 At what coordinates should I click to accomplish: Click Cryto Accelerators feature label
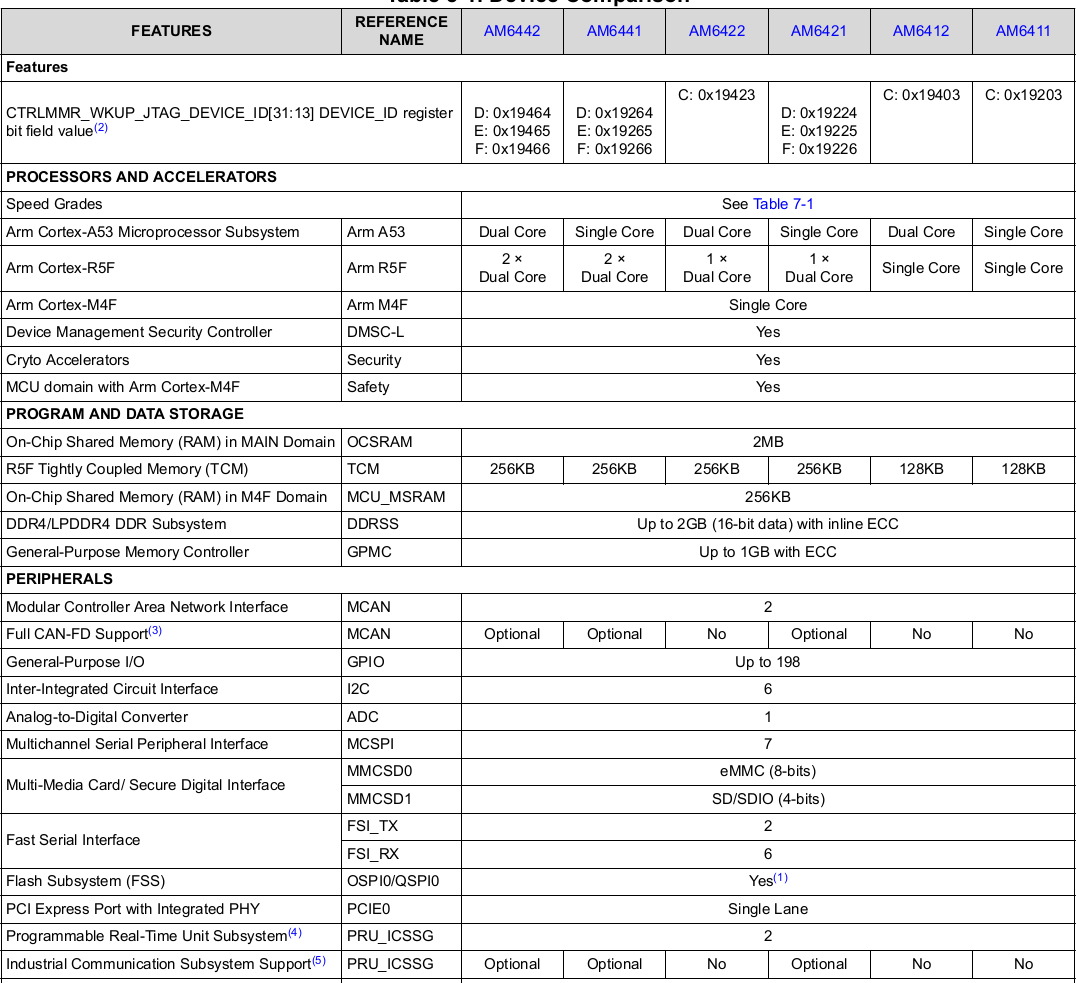tap(68, 360)
